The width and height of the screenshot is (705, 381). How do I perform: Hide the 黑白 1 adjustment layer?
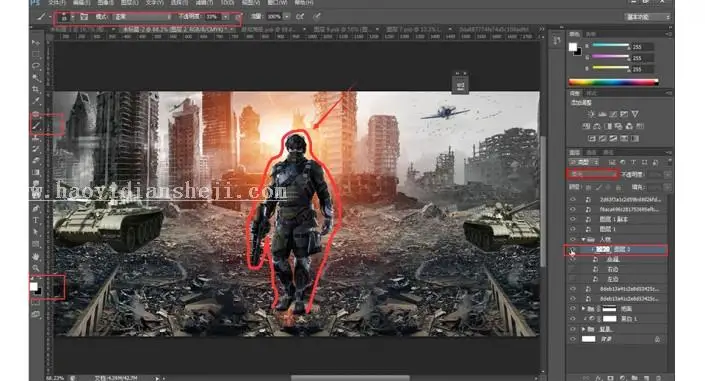pos(573,318)
